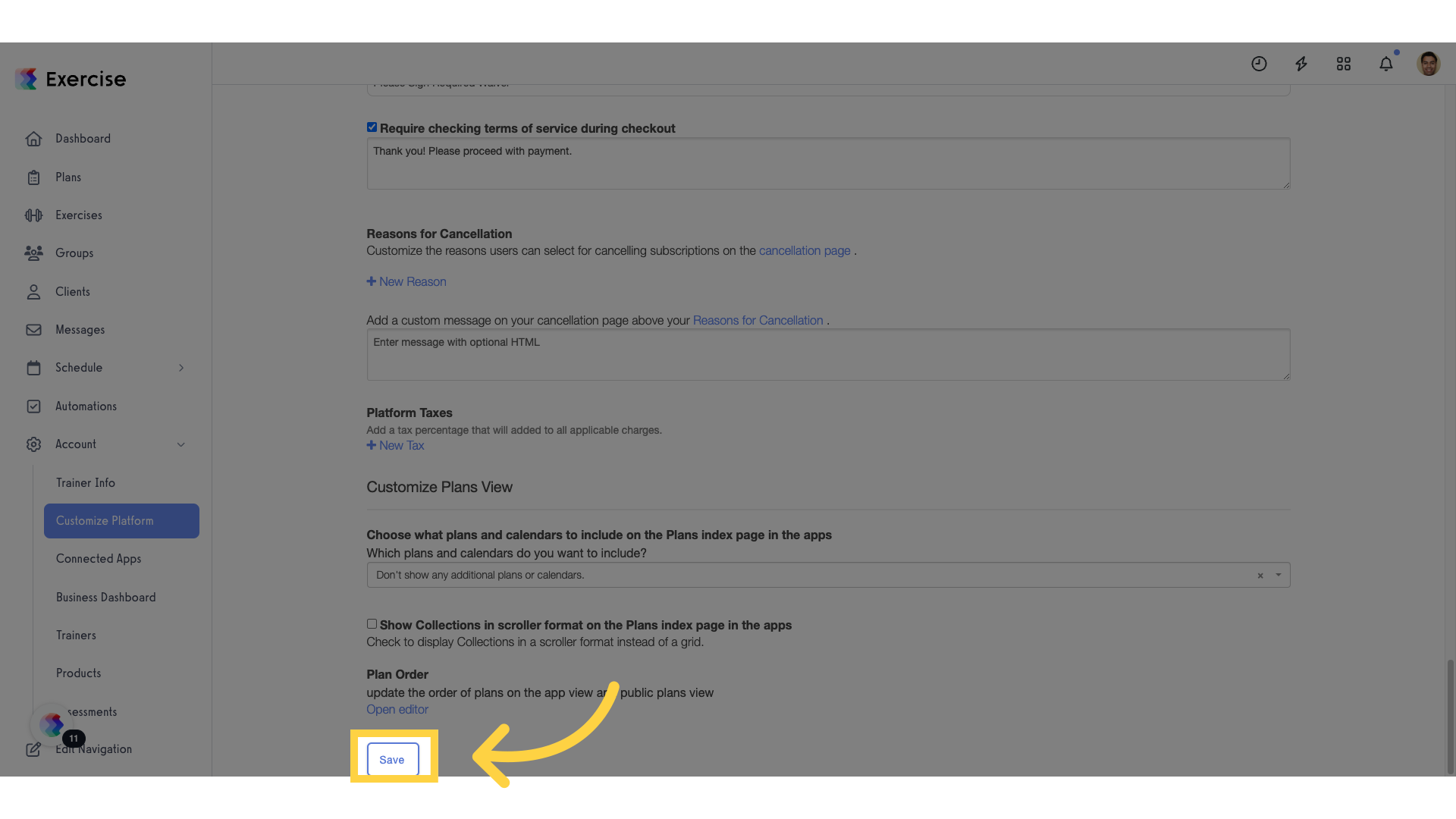Image resolution: width=1456 pixels, height=819 pixels.
Task: Click the plus icon beside New Tax
Action: point(372,445)
